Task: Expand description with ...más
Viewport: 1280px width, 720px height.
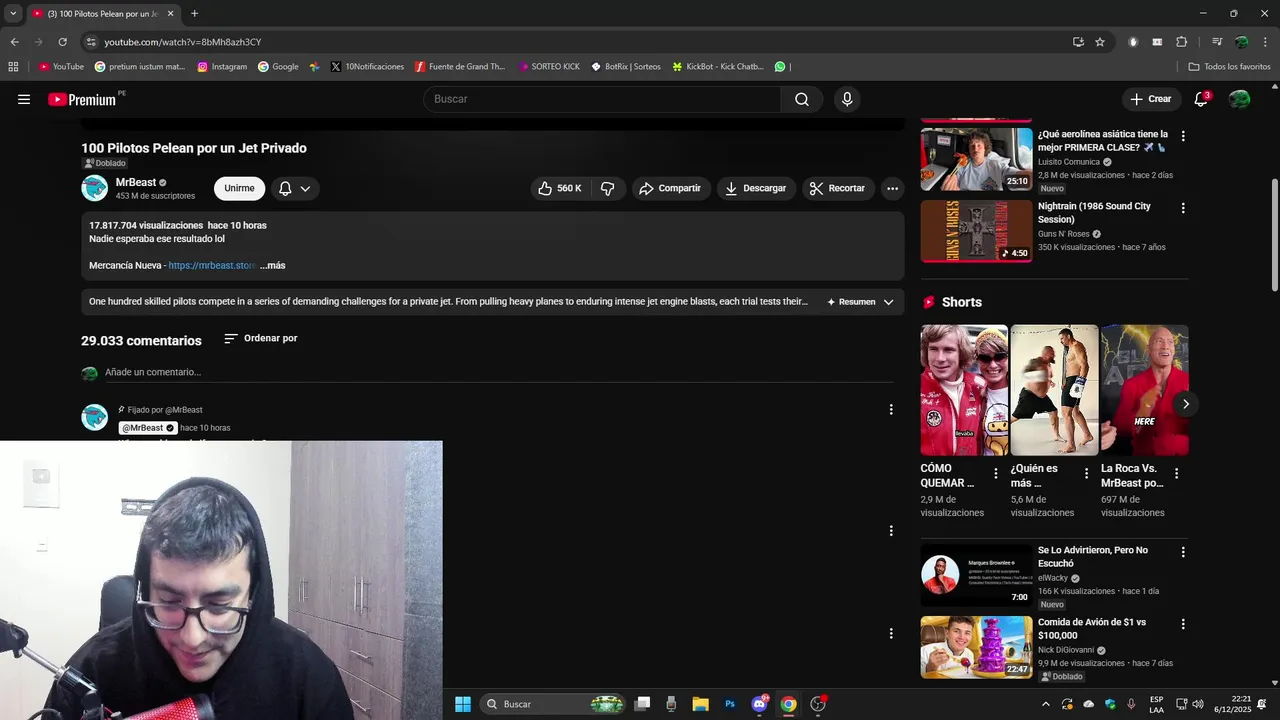Action: (273, 266)
